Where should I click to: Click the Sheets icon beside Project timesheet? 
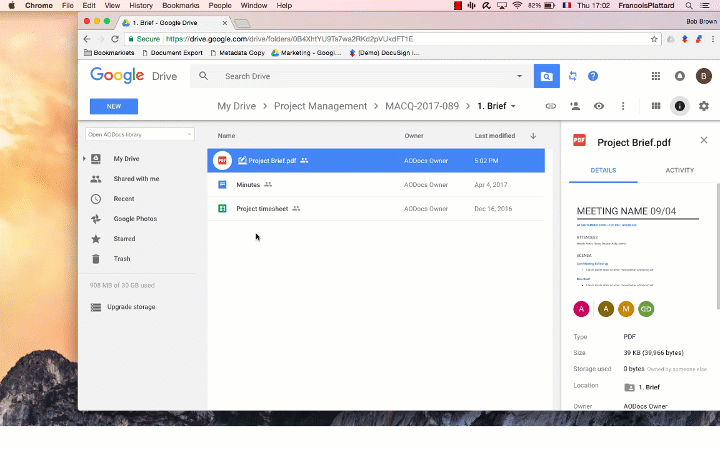pos(222,208)
